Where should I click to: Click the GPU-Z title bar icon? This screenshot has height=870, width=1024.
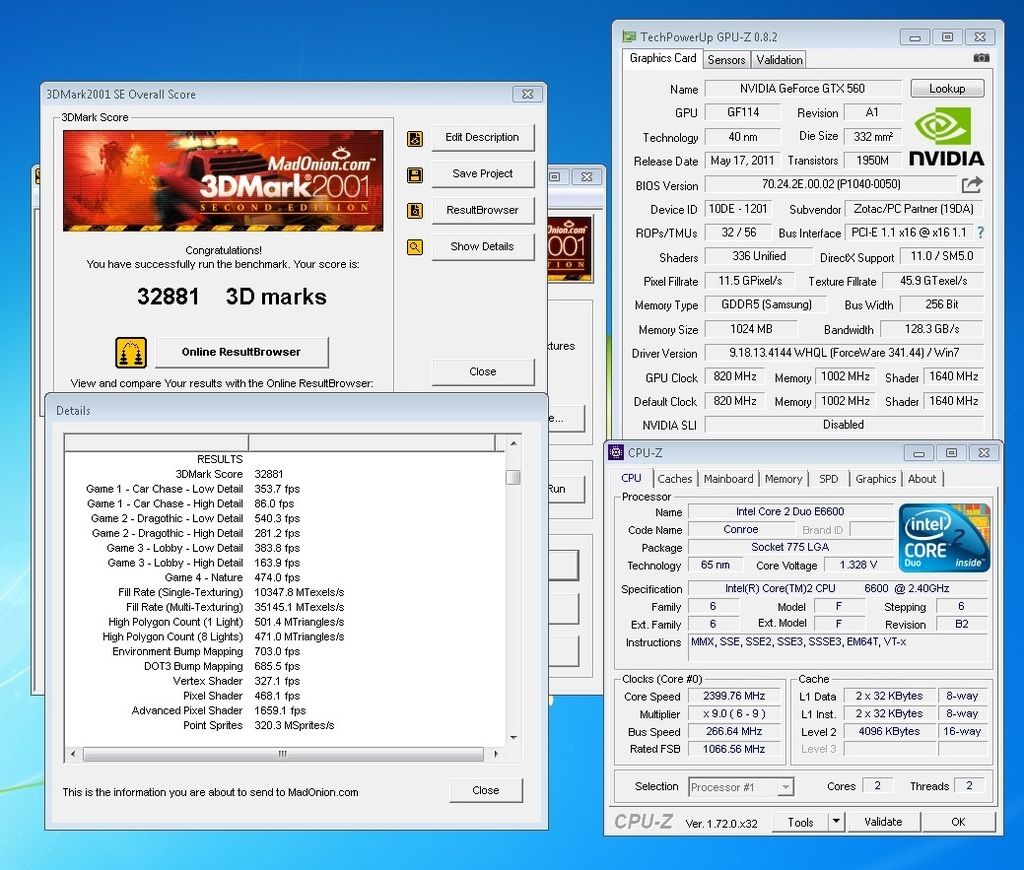pos(629,37)
